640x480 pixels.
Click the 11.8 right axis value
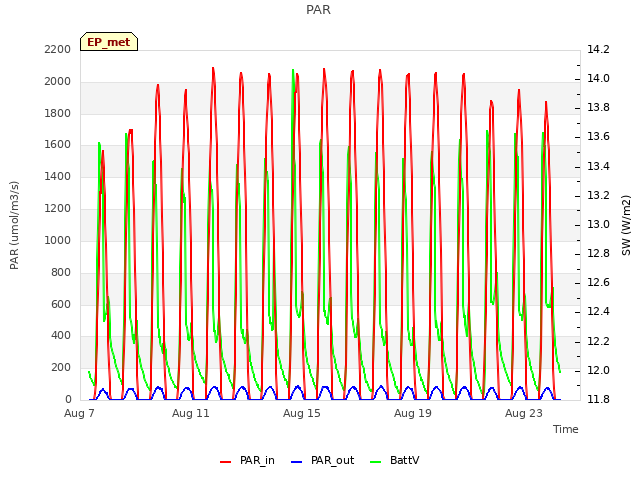click(x=598, y=399)
